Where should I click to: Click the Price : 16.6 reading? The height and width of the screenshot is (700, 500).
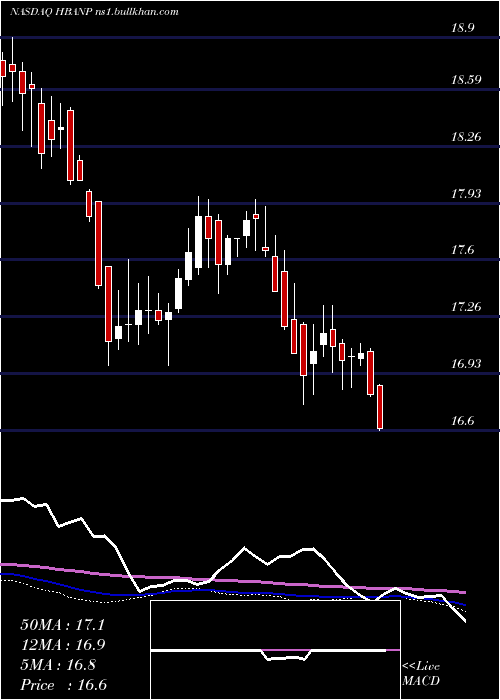pyautogui.click(x=64, y=685)
